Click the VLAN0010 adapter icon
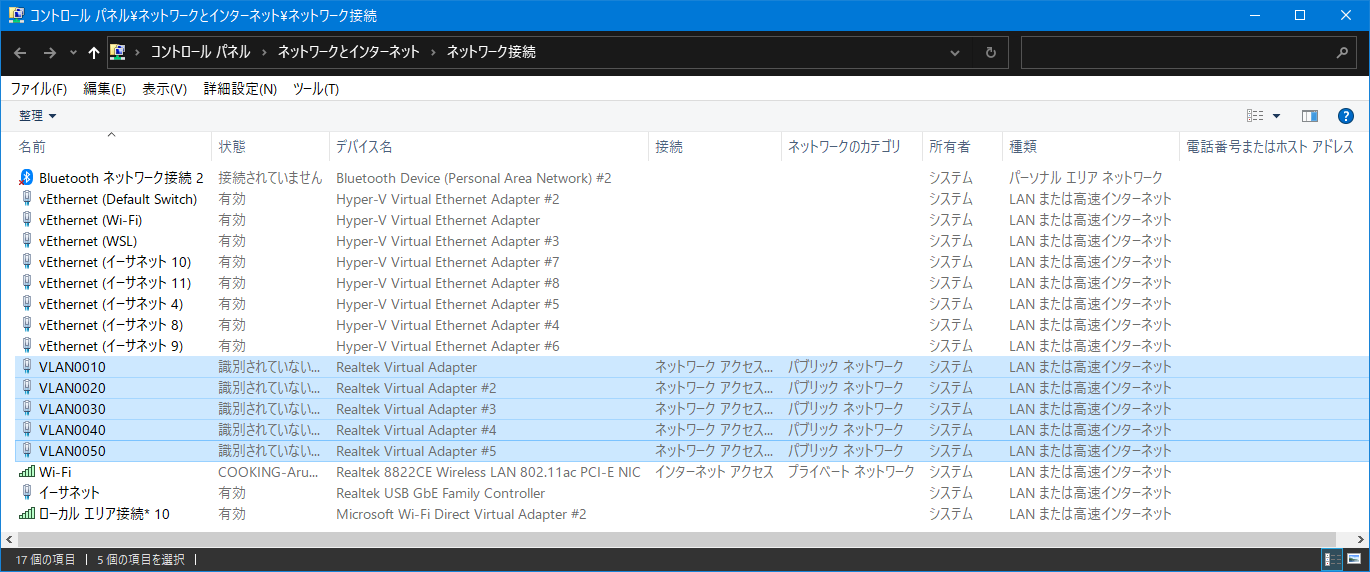This screenshot has height=572, width=1370. [27, 367]
